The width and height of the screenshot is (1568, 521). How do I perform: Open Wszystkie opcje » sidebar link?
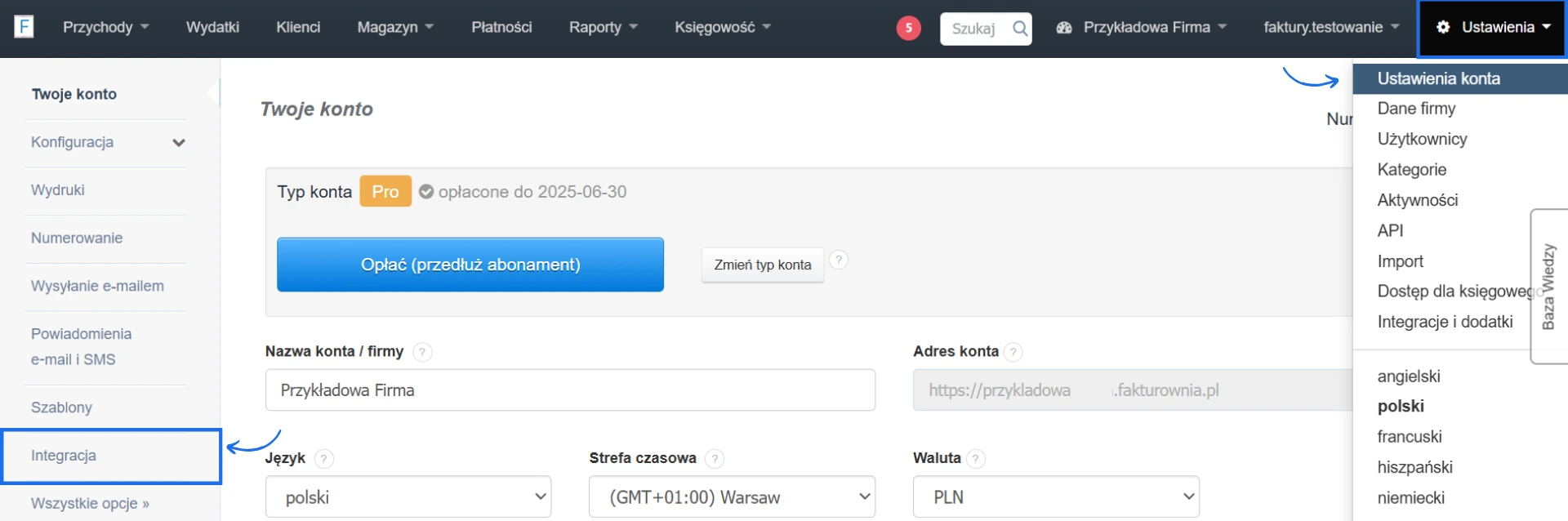(90, 504)
